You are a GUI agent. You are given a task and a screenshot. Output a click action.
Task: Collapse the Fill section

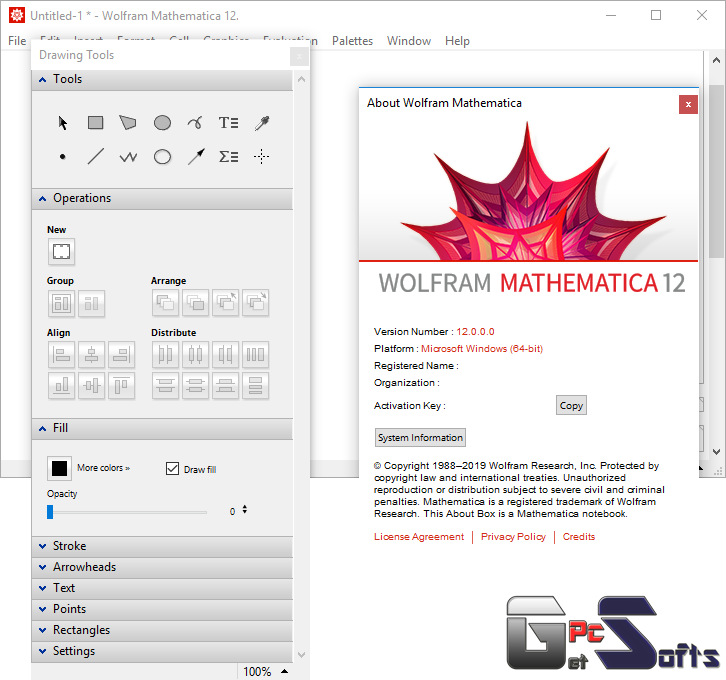pyautogui.click(x=162, y=429)
